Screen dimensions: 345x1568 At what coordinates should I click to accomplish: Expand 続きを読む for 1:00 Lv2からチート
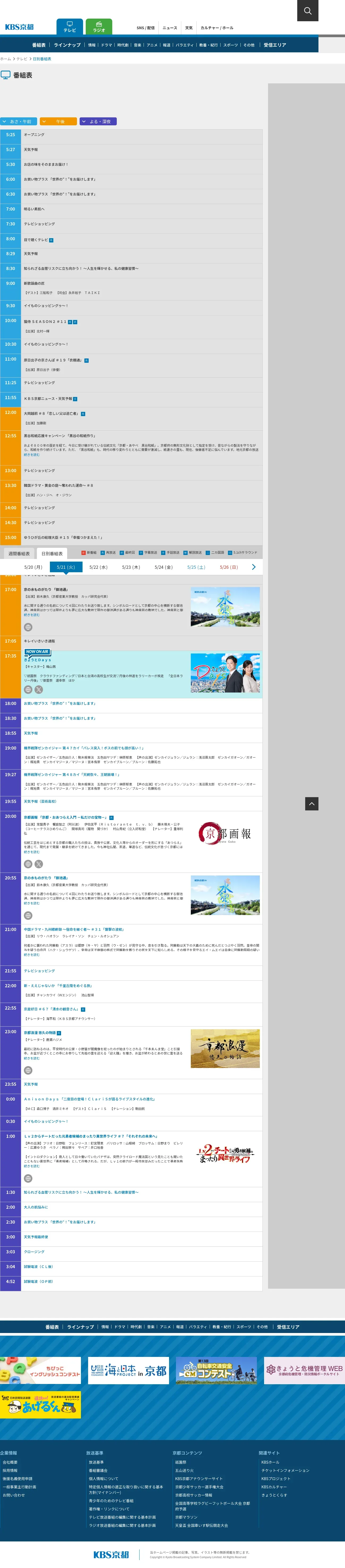(32, 1166)
